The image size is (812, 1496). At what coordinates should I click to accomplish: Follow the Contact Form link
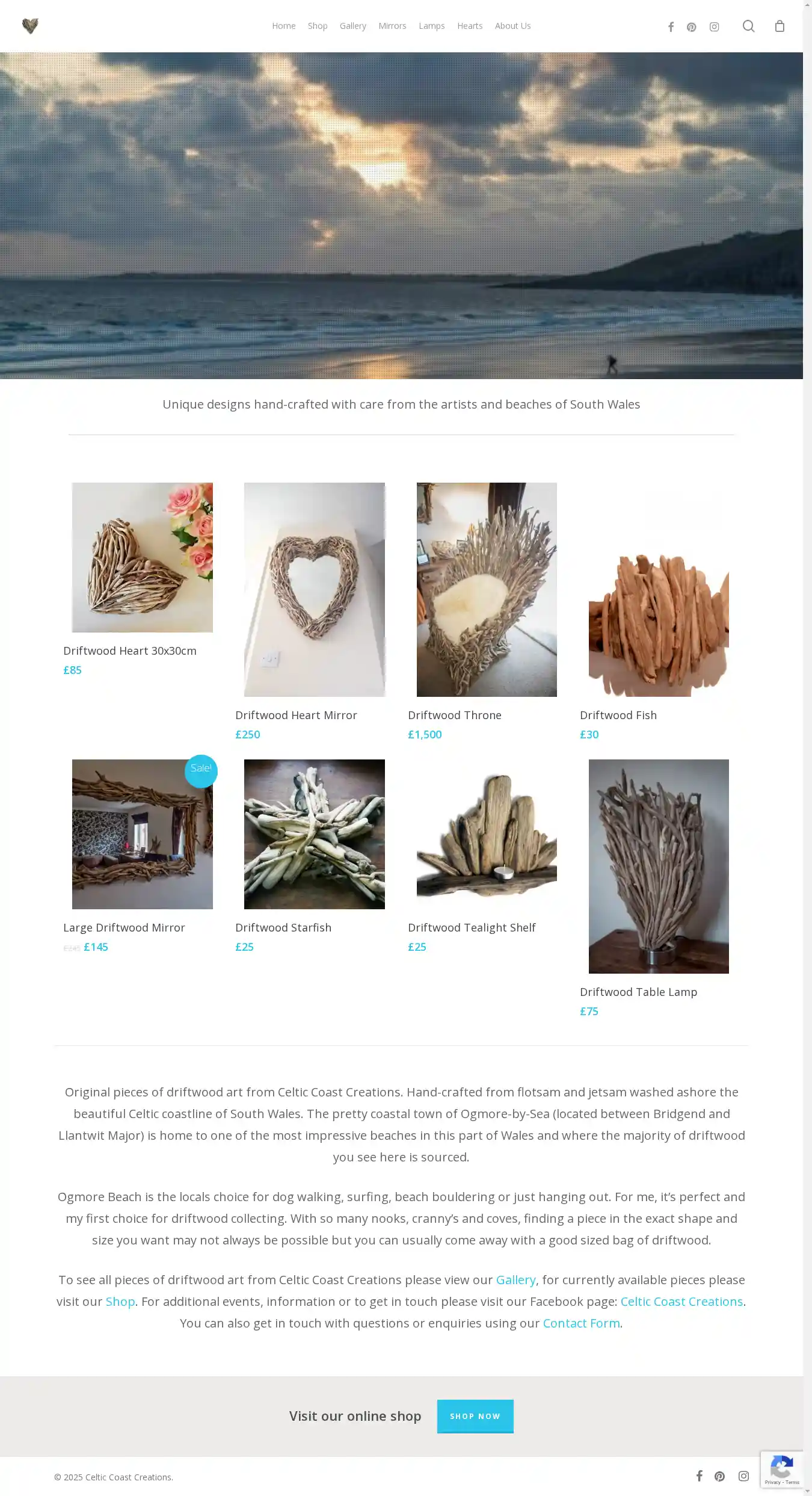581,1323
